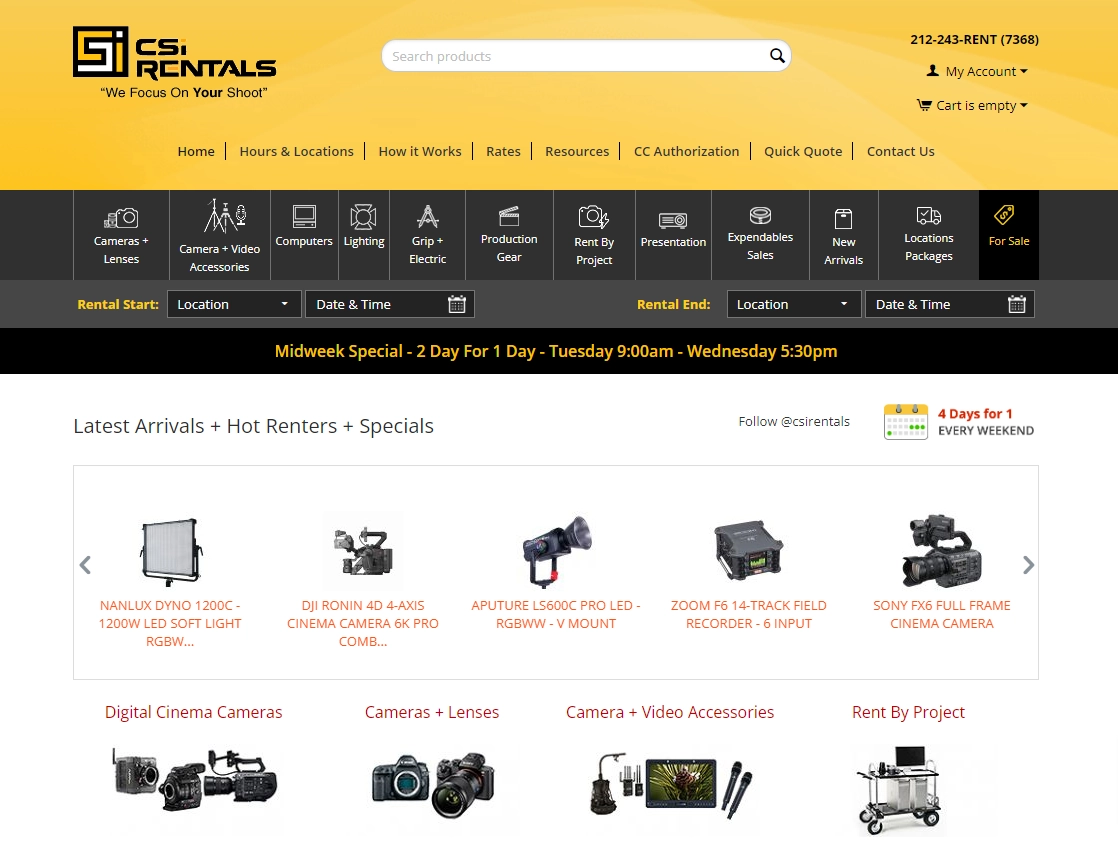This screenshot has width=1118, height=844.
Task: Click the My Account person icon
Action: (933, 71)
